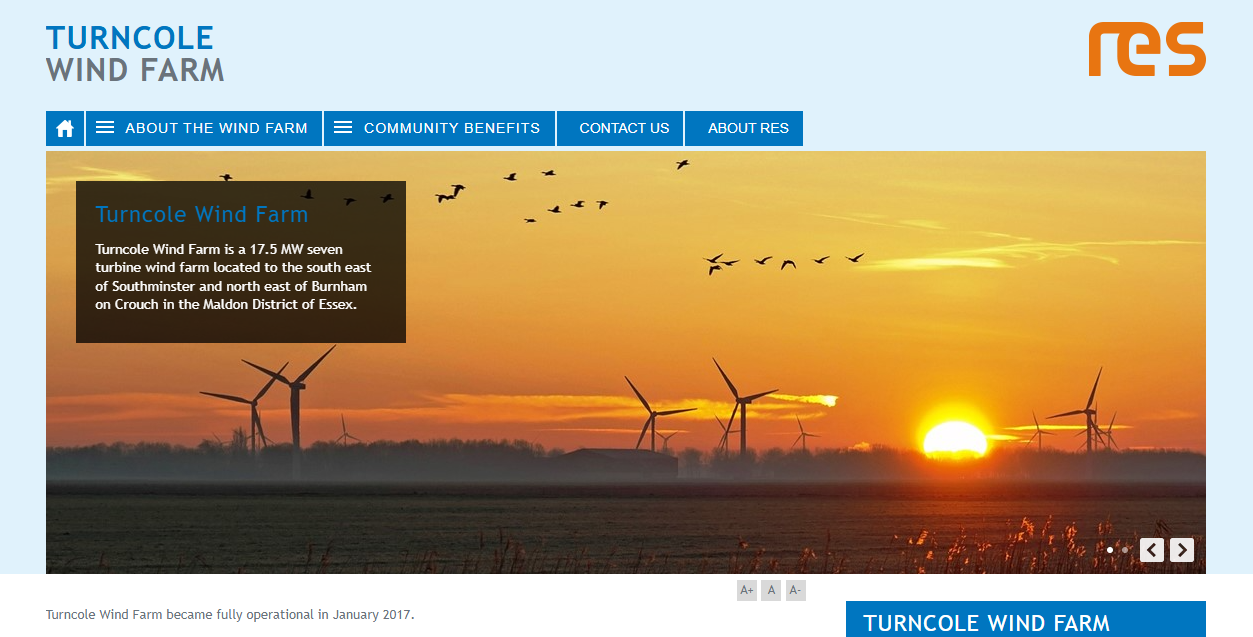Reset font size with the middle A control

pos(771,590)
